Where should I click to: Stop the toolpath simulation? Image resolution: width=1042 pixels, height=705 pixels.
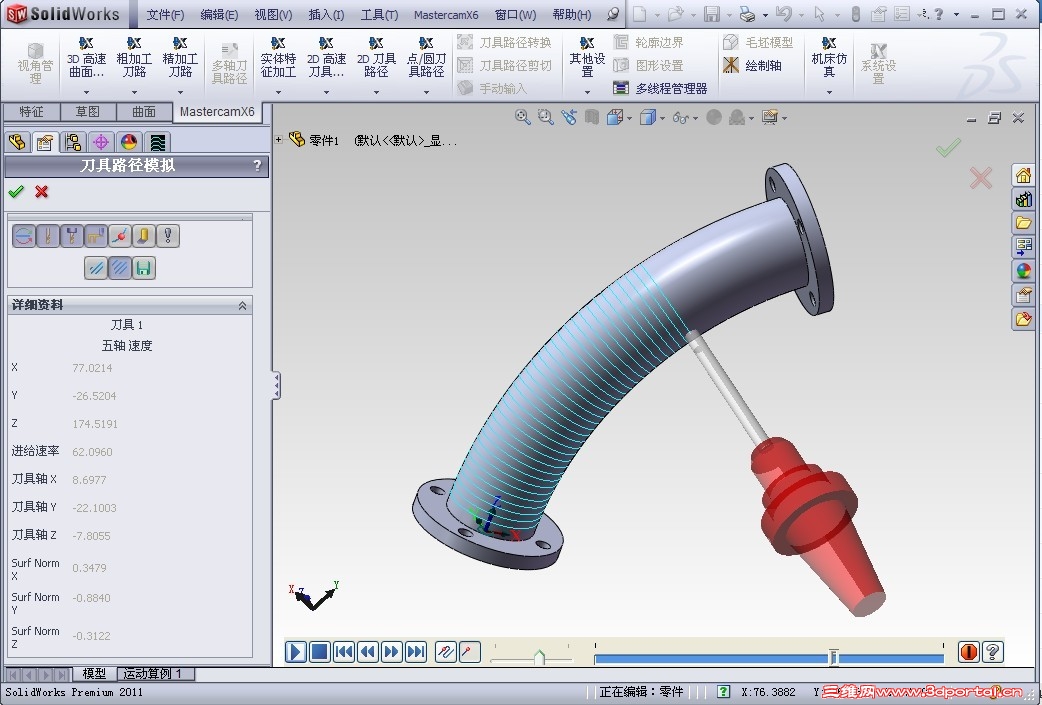pyautogui.click(x=320, y=652)
